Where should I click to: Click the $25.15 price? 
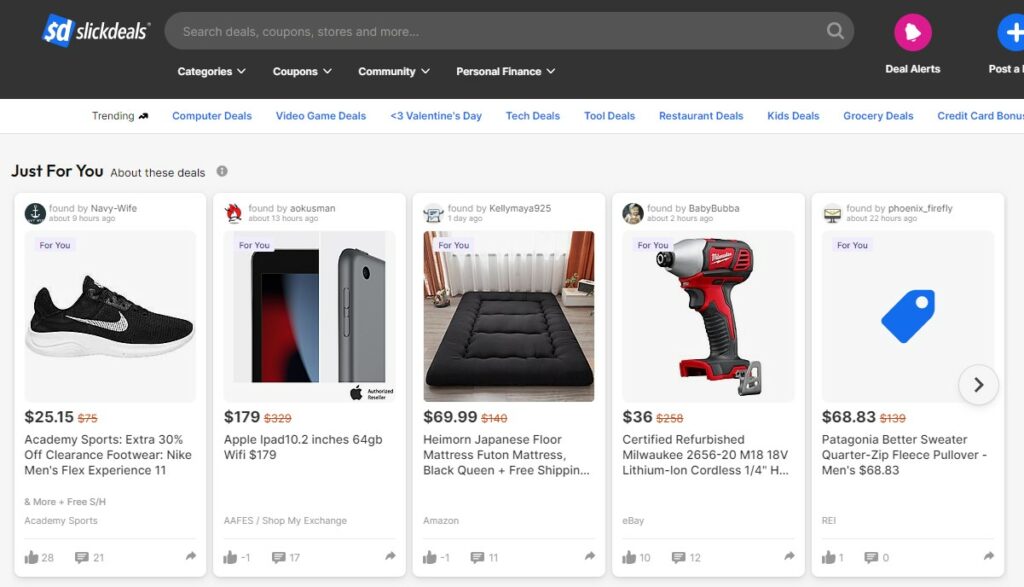tap(49, 417)
